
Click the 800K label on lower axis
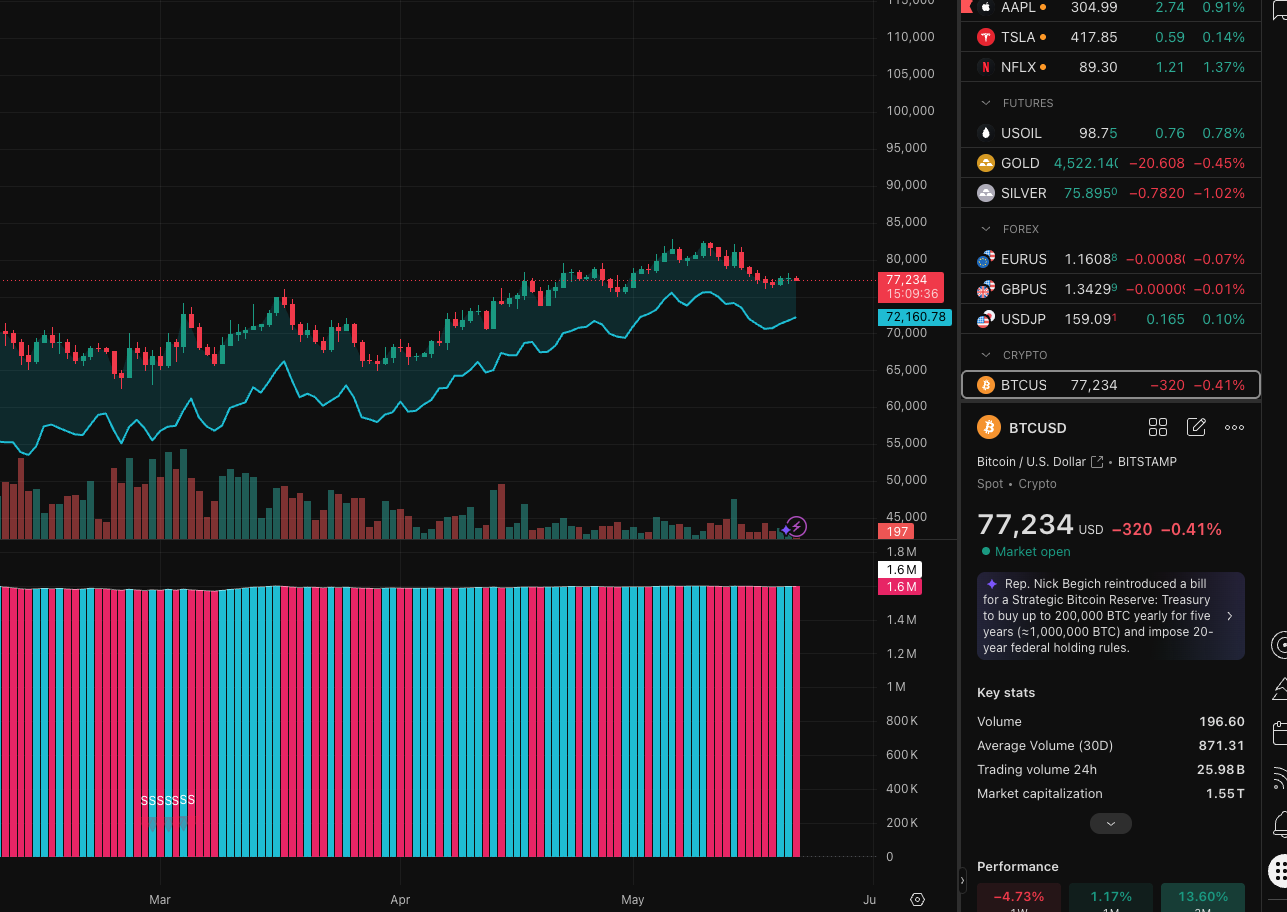pyautogui.click(x=902, y=721)
